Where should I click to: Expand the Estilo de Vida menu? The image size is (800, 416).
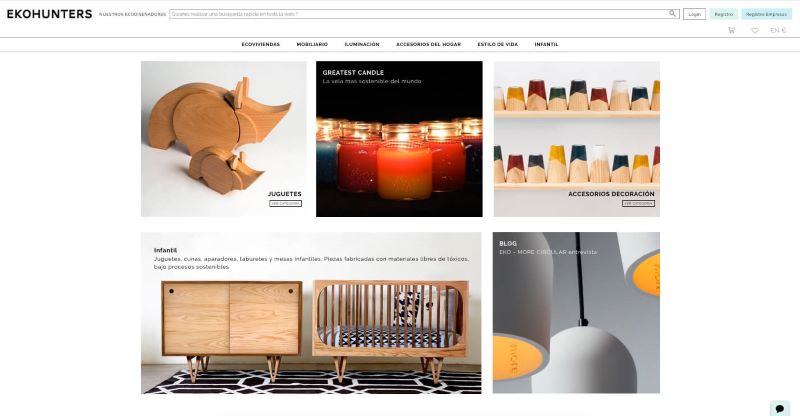[497, 44]
